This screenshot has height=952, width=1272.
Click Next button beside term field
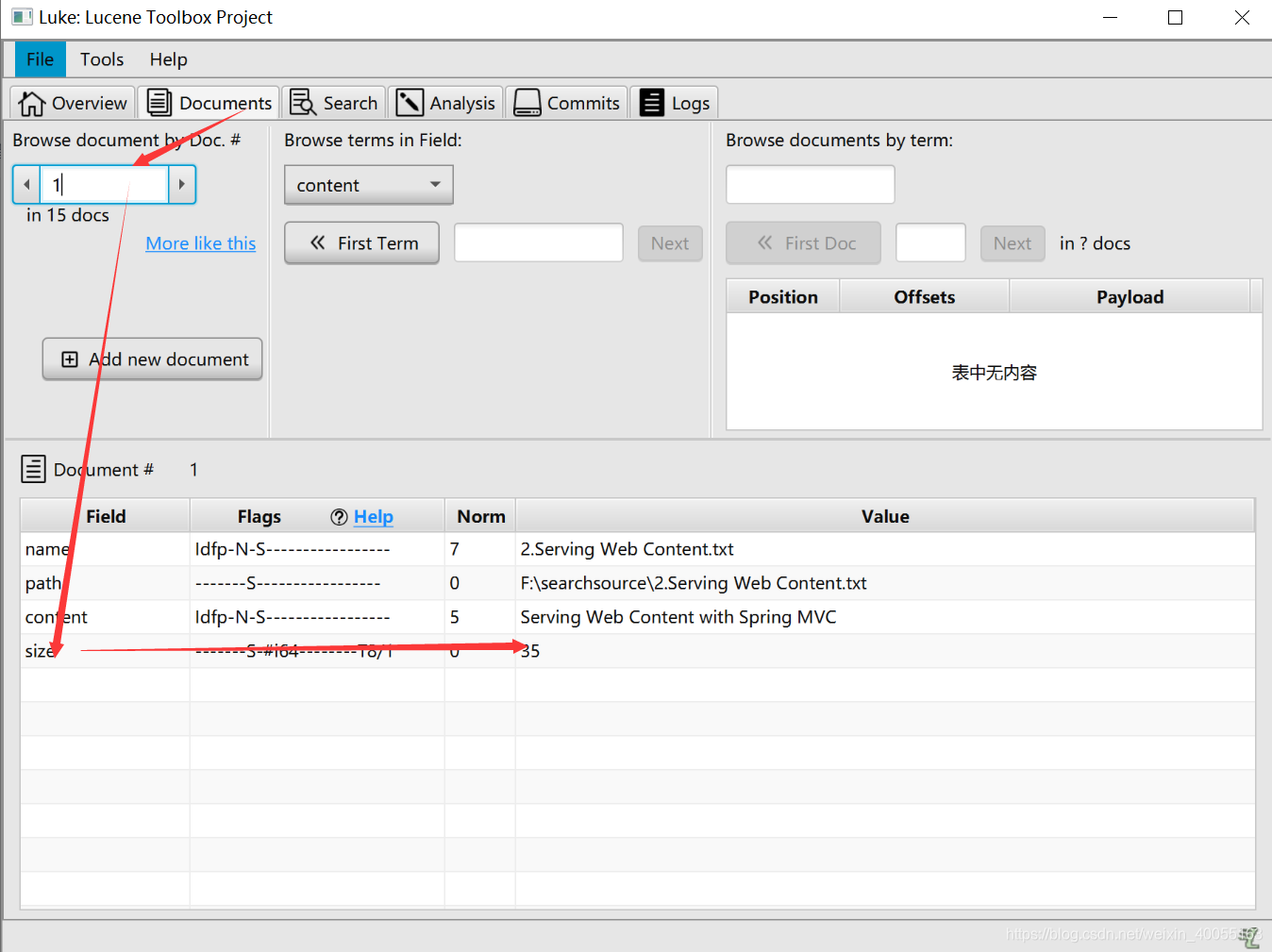coord(670,243)
